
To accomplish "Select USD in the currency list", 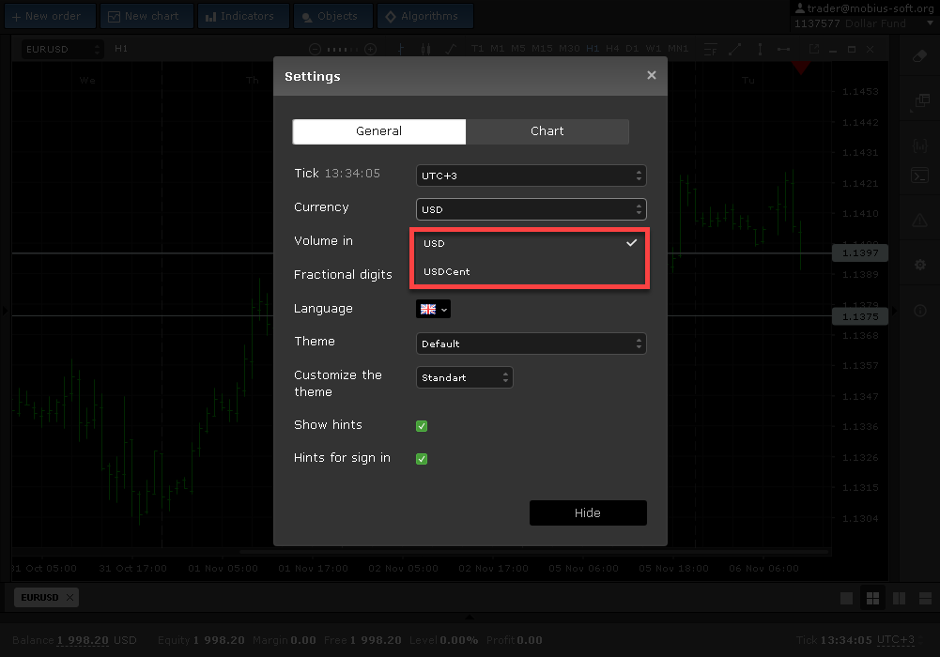I will pos(529,243).
